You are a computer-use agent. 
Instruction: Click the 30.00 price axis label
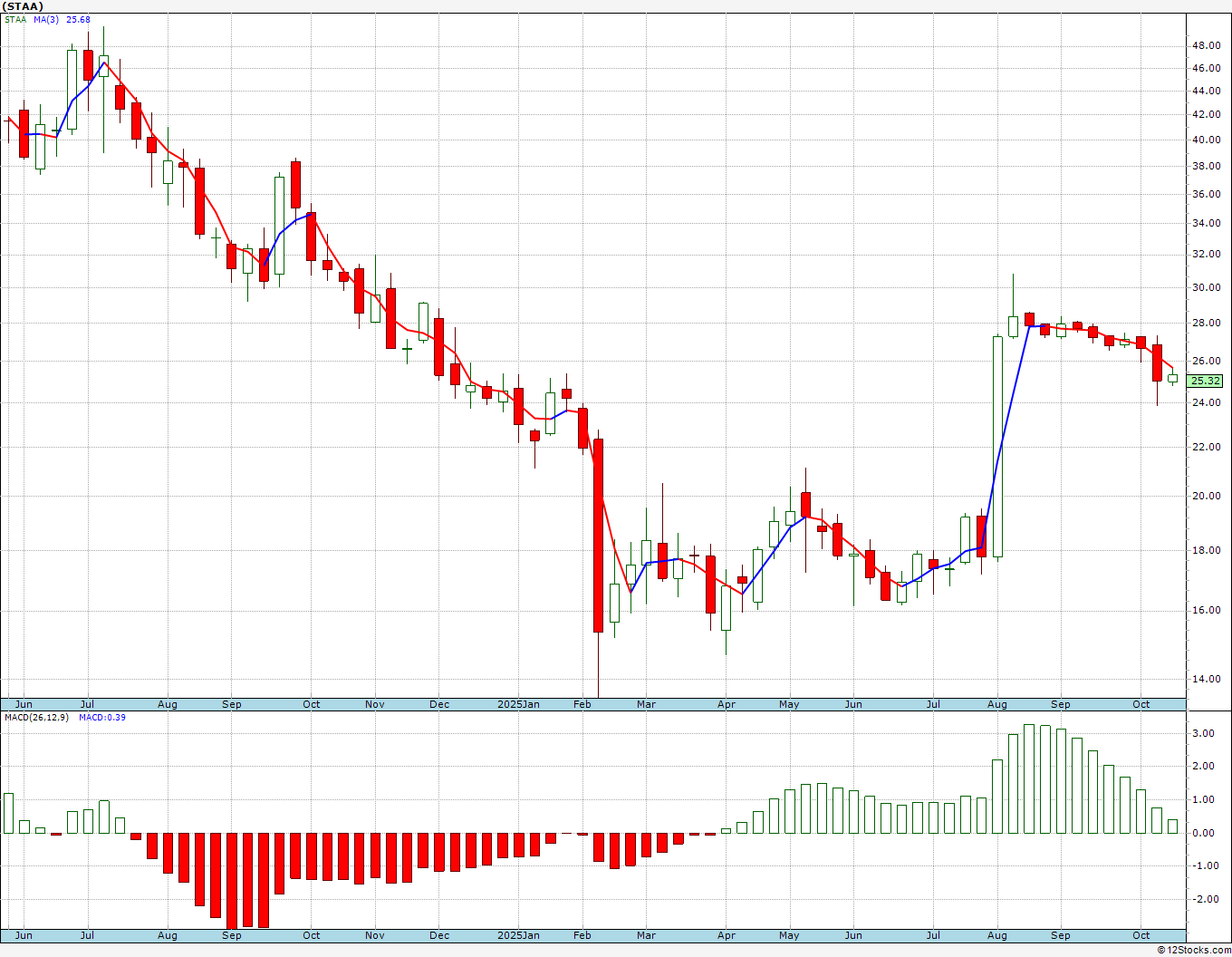click(1205, 287)
